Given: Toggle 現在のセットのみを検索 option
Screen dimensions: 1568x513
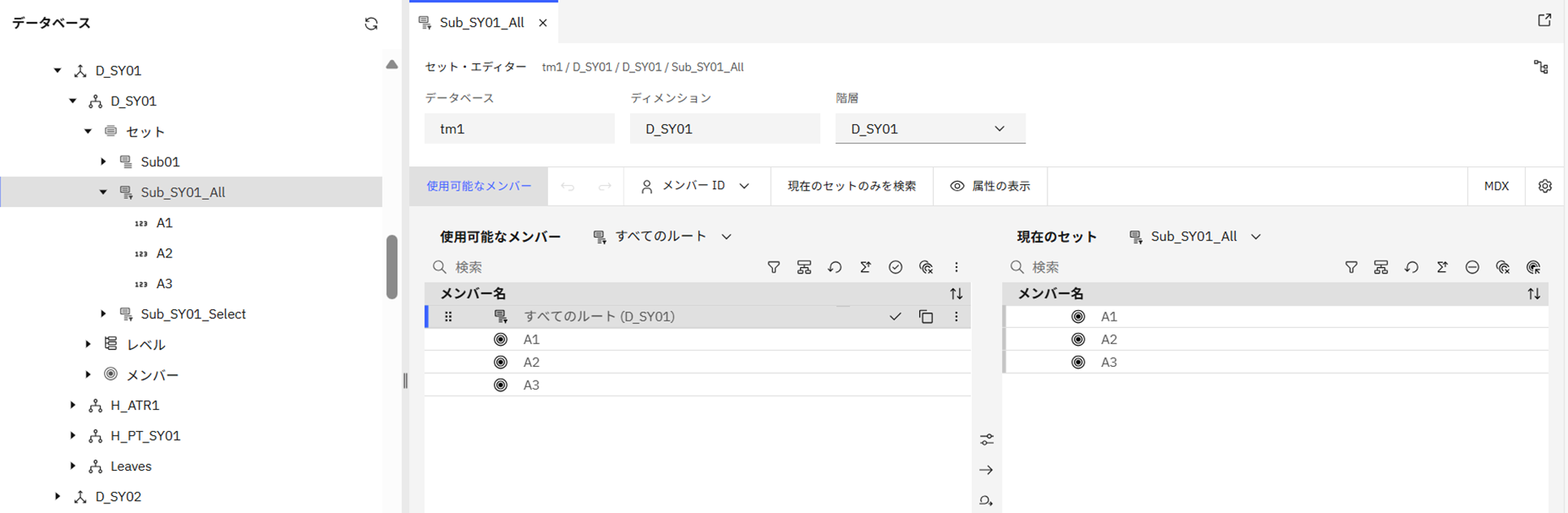Looking at the screenshot, I should (852, 186).
